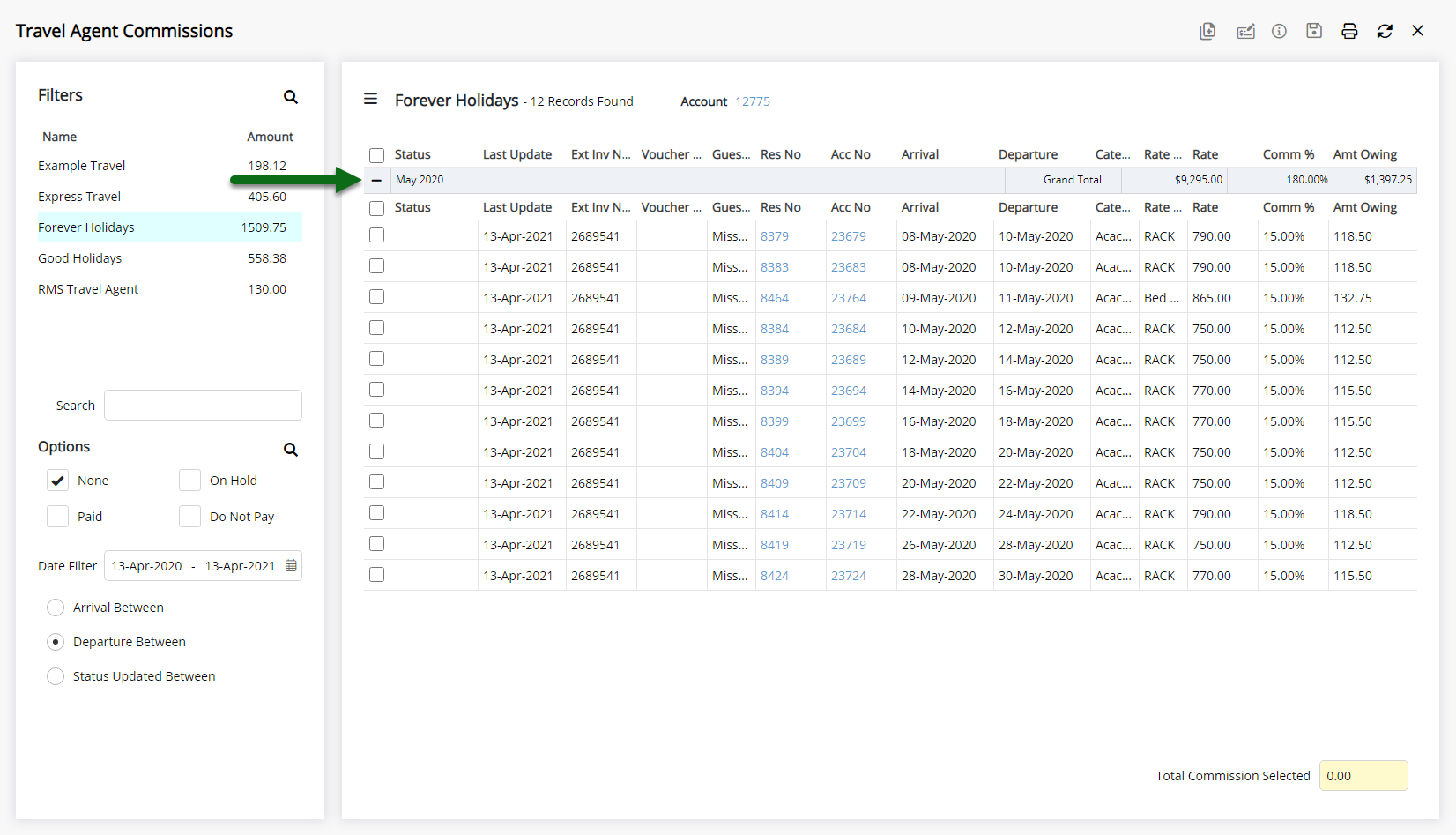The width and height of the screenshot is (1456, 835).
Task: Open account number 23724 link
Action: click(849, 576)
